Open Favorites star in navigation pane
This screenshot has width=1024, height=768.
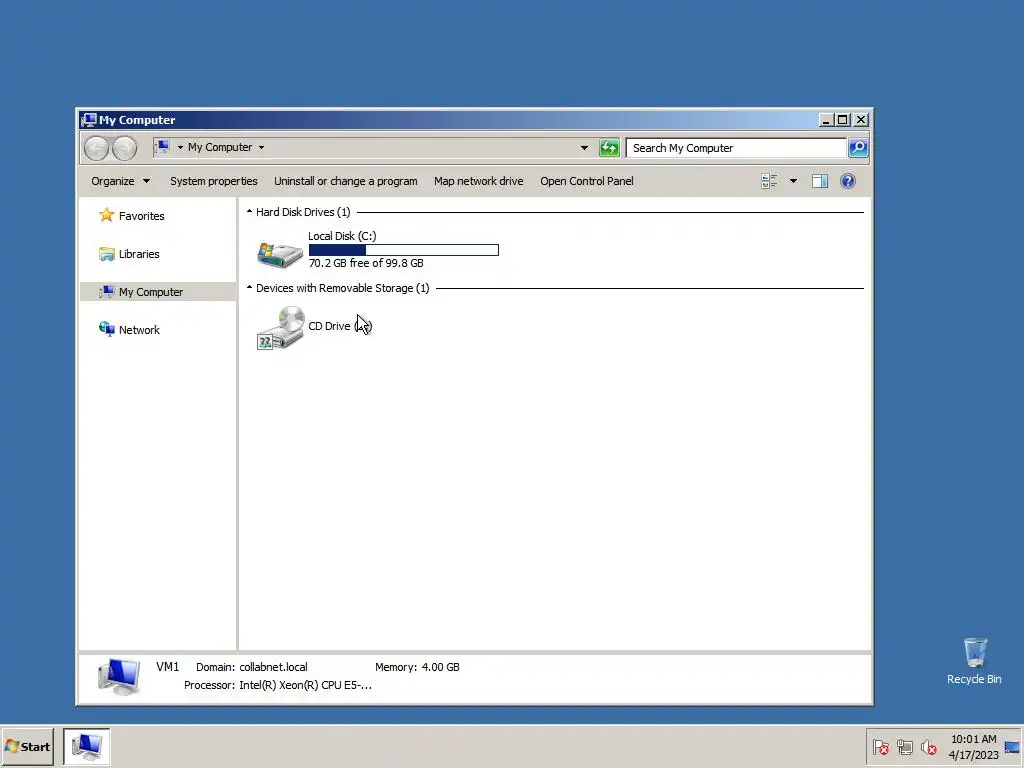coord(106,216)
